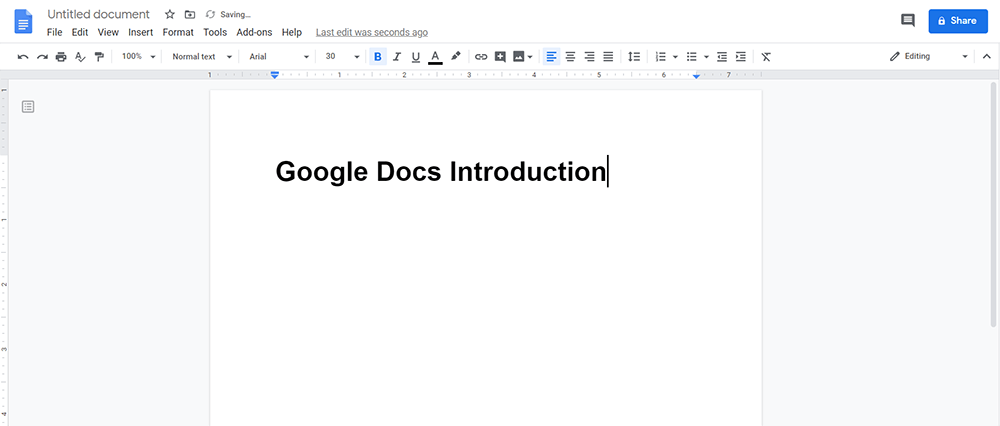Open the comment history icon
Viewport: 1000px width, 426px height.
click(908, 20)
